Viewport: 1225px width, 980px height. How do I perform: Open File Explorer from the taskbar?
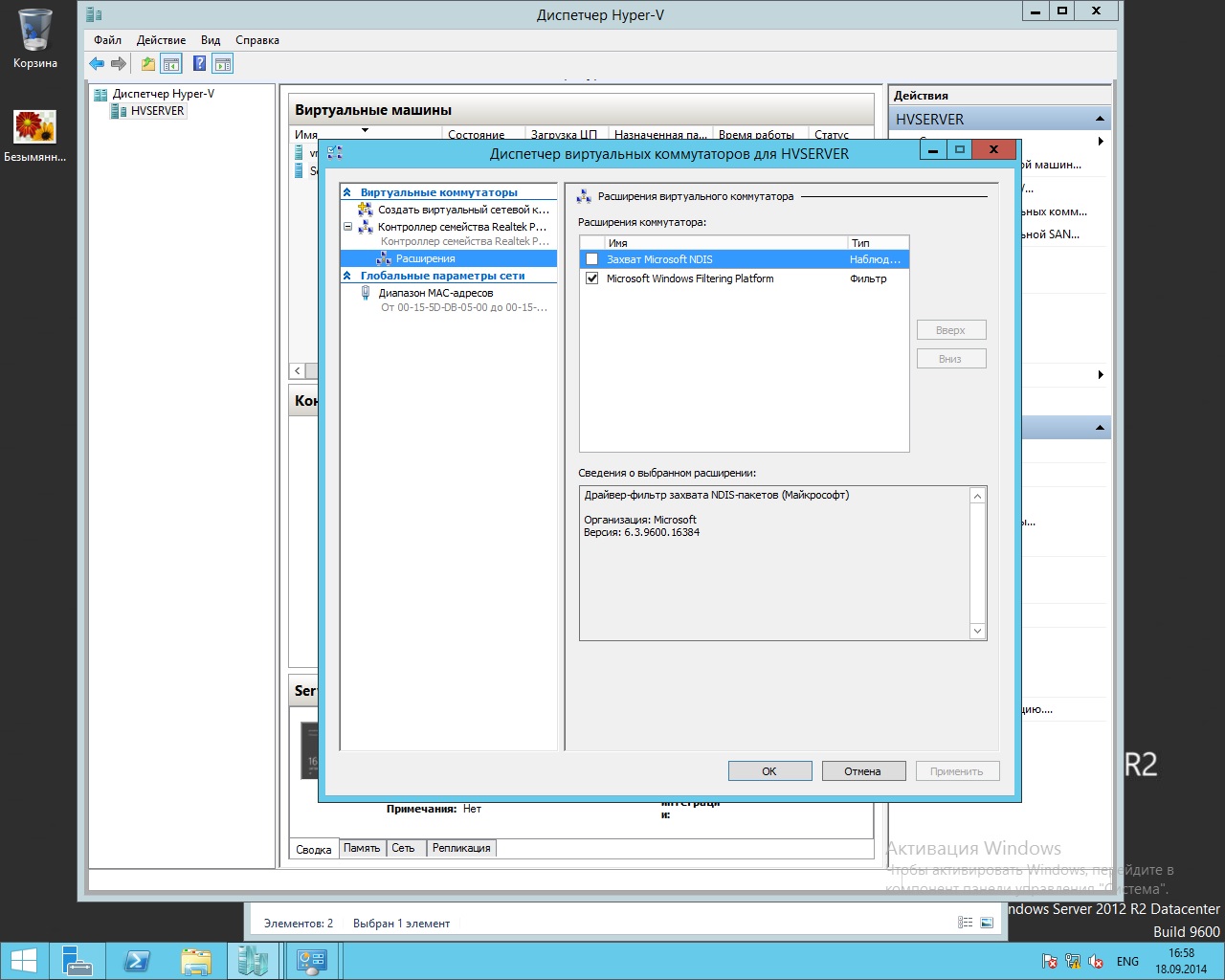[x=195, y=961]
